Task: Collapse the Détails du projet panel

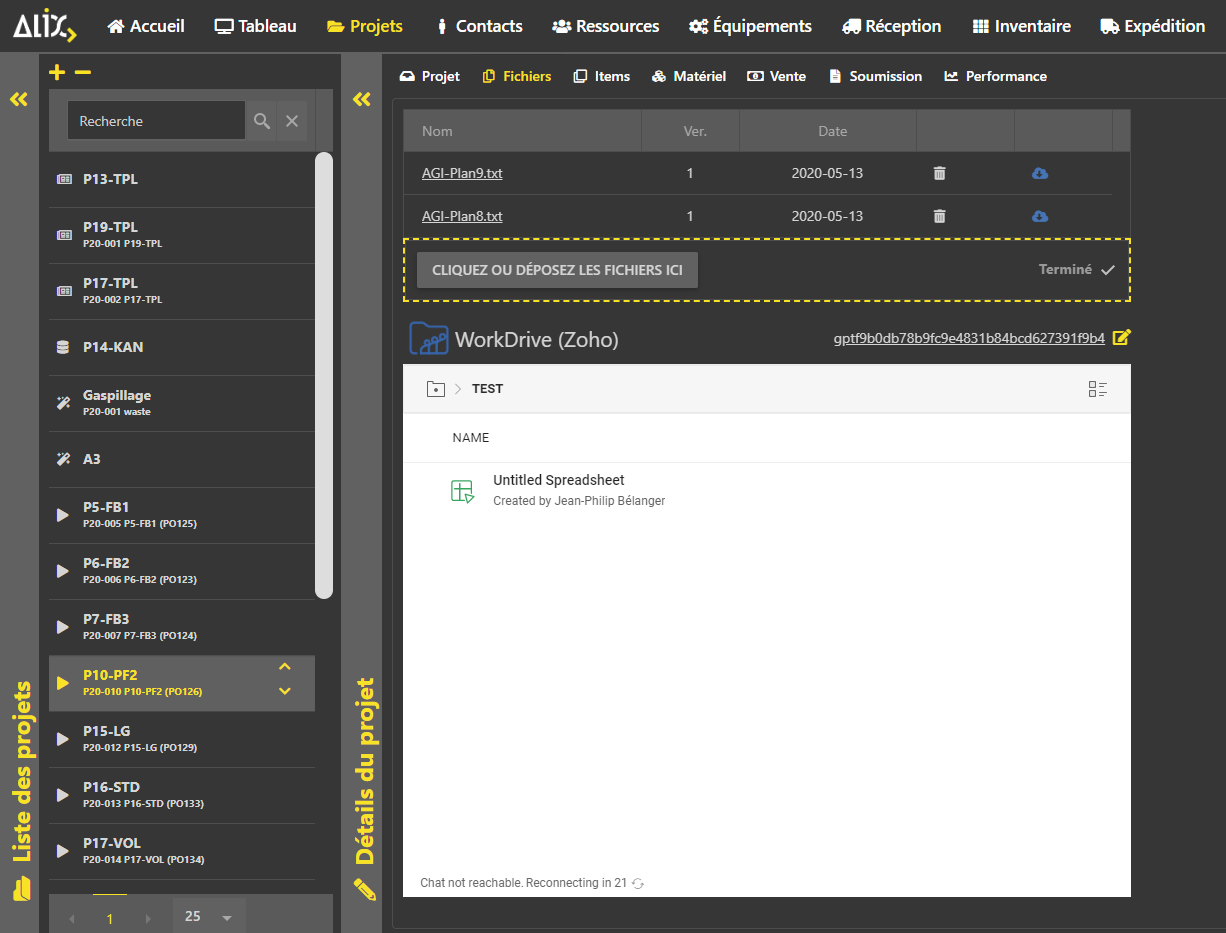Action: pos(362,99)
